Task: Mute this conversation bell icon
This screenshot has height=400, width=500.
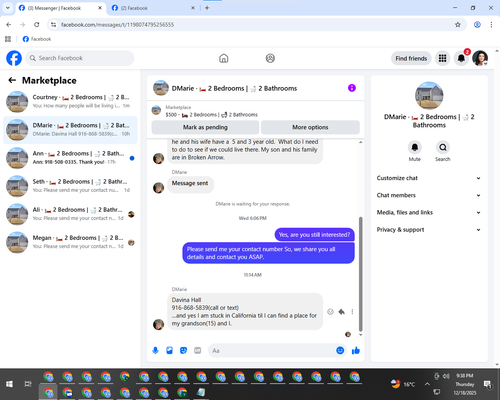Action: pos(415,147)
